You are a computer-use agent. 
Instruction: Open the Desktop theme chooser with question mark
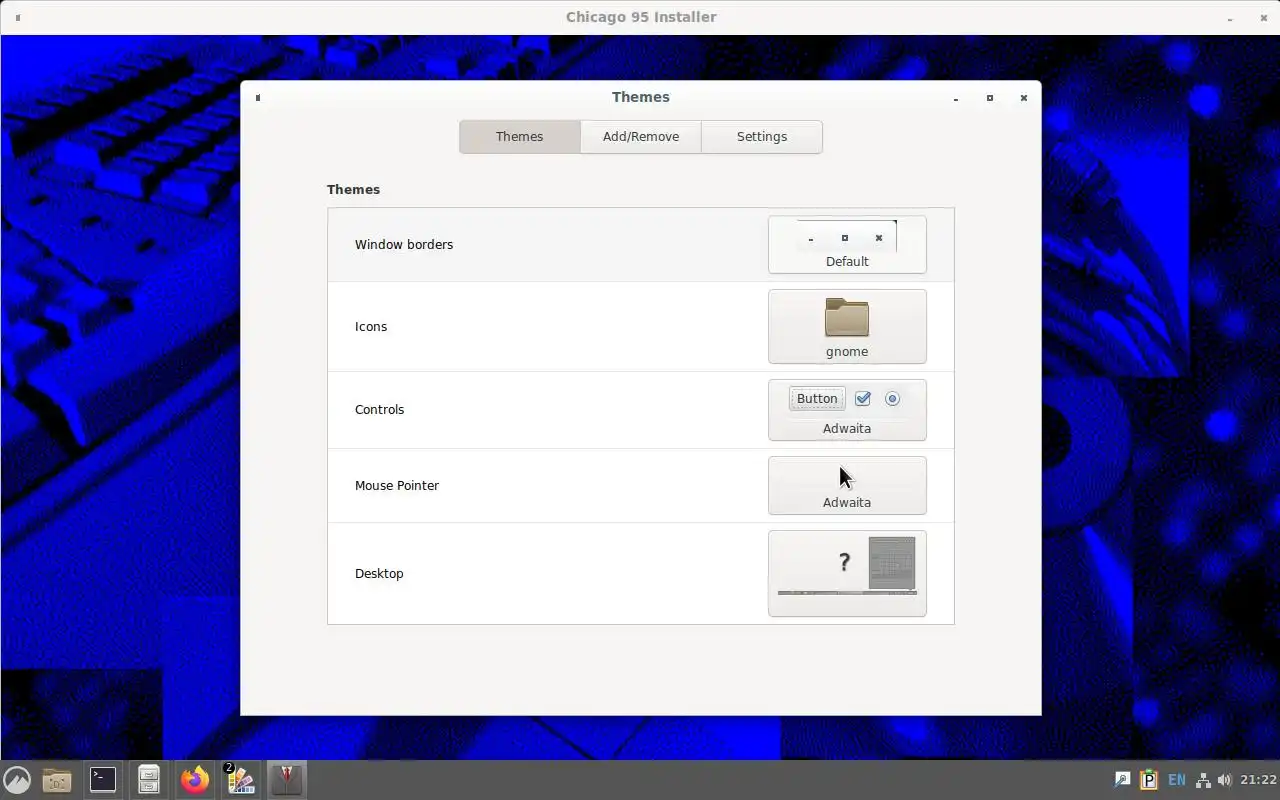pos(847,573)
